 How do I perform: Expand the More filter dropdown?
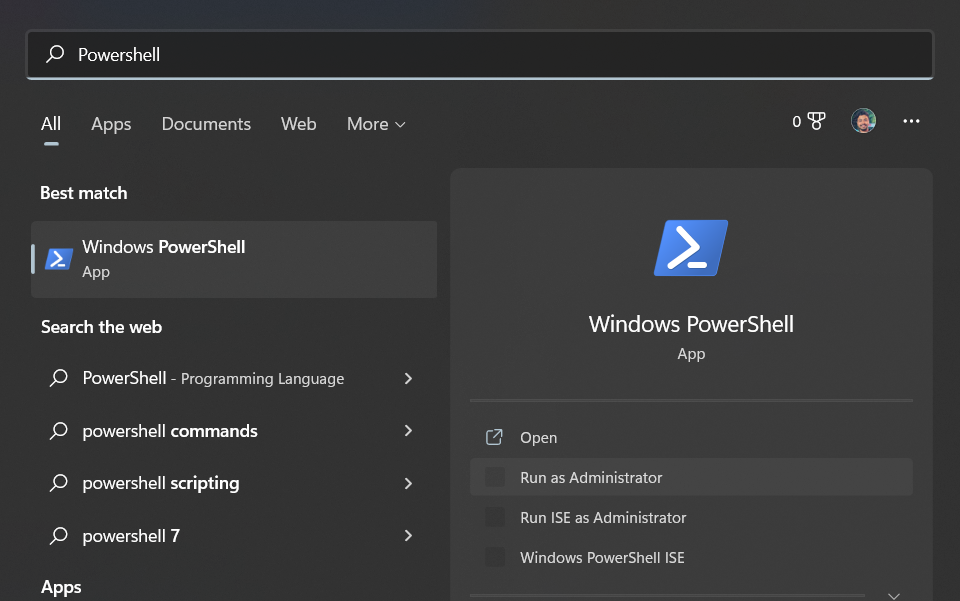tap(376, 124)
